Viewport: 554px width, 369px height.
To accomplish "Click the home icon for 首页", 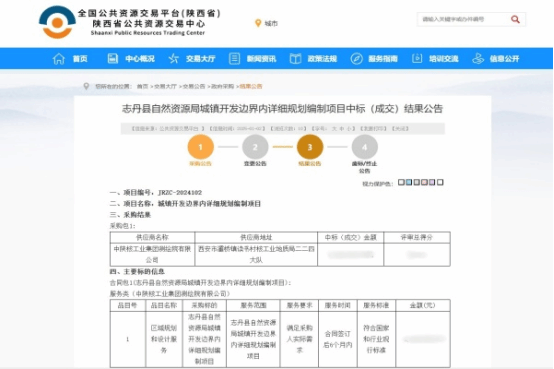I will (x=59, y=58).
